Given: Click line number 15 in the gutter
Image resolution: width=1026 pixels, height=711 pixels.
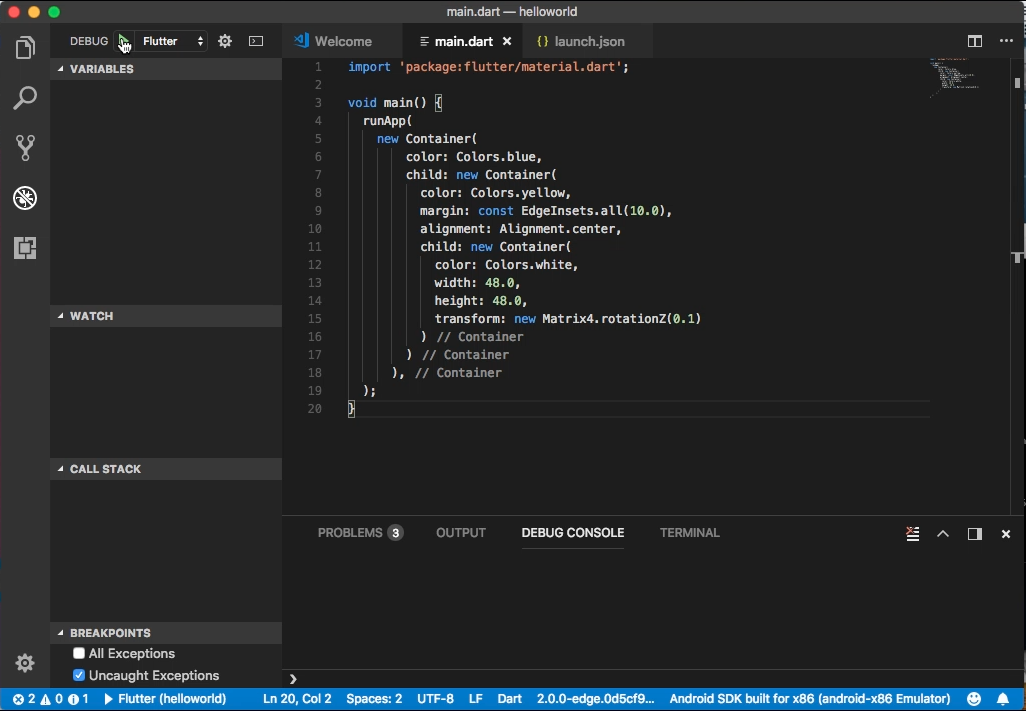Looking at the screenshot, I should click(315, 319).
